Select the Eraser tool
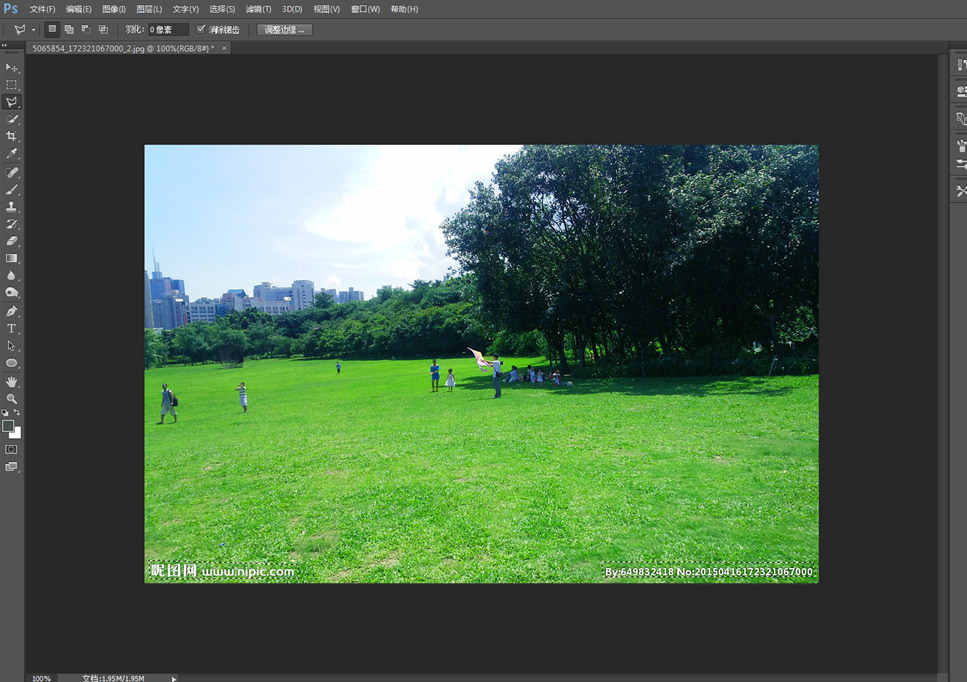 pyautogui.click(x=12, y=241)
